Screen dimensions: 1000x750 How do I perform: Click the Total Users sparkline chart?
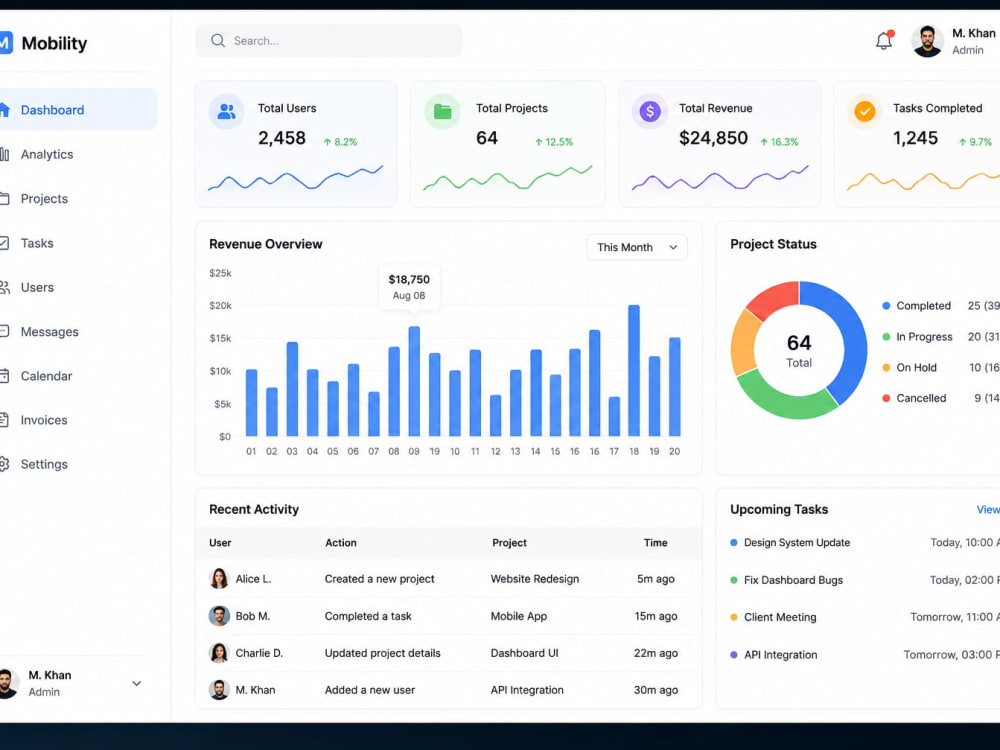(295, 178)
